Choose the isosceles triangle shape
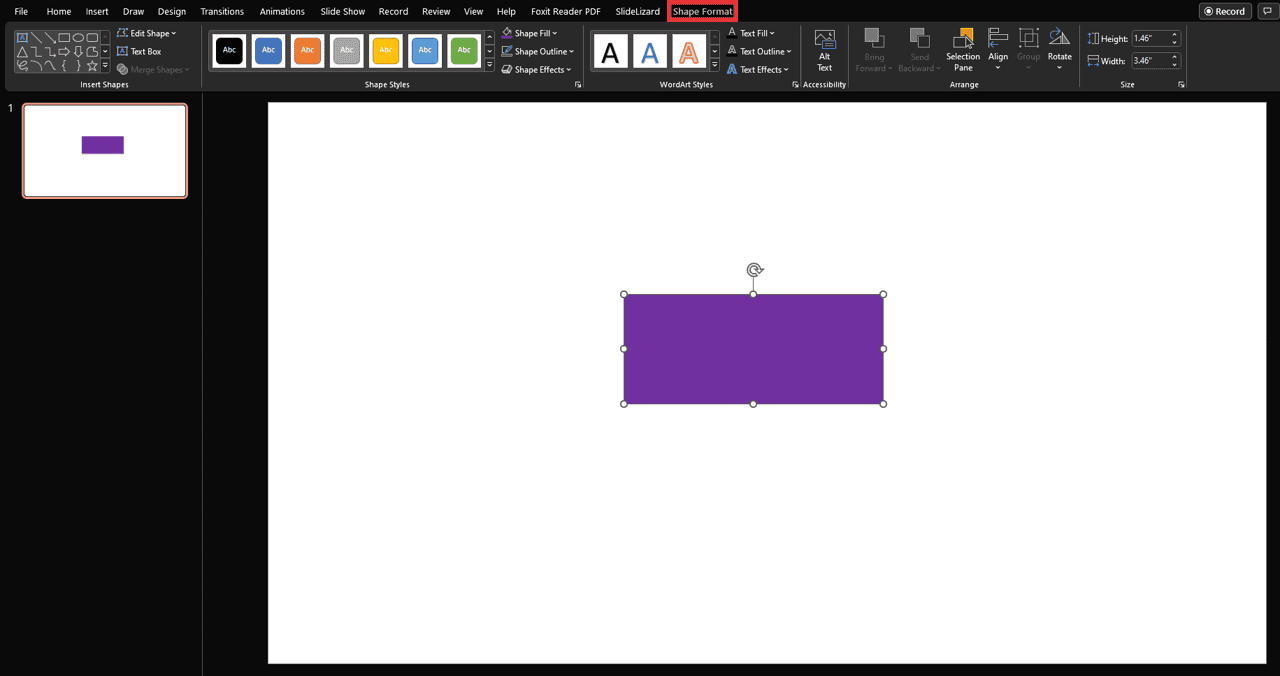 tap(22, 52)
